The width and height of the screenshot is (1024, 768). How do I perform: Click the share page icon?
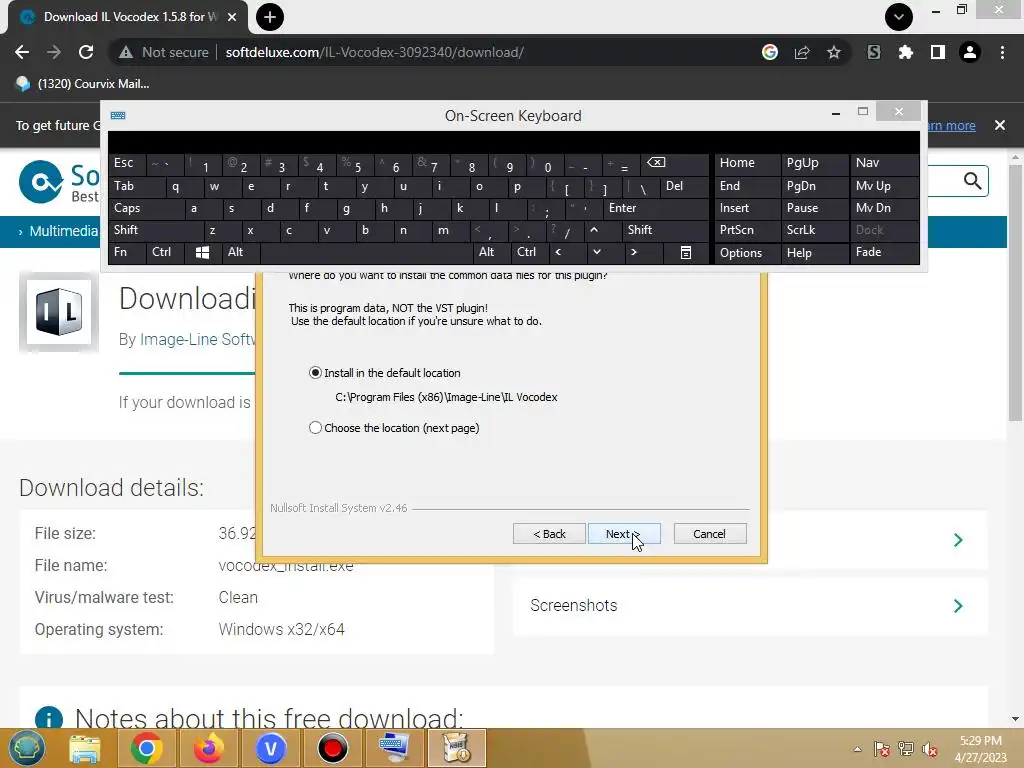pos(802,52)
